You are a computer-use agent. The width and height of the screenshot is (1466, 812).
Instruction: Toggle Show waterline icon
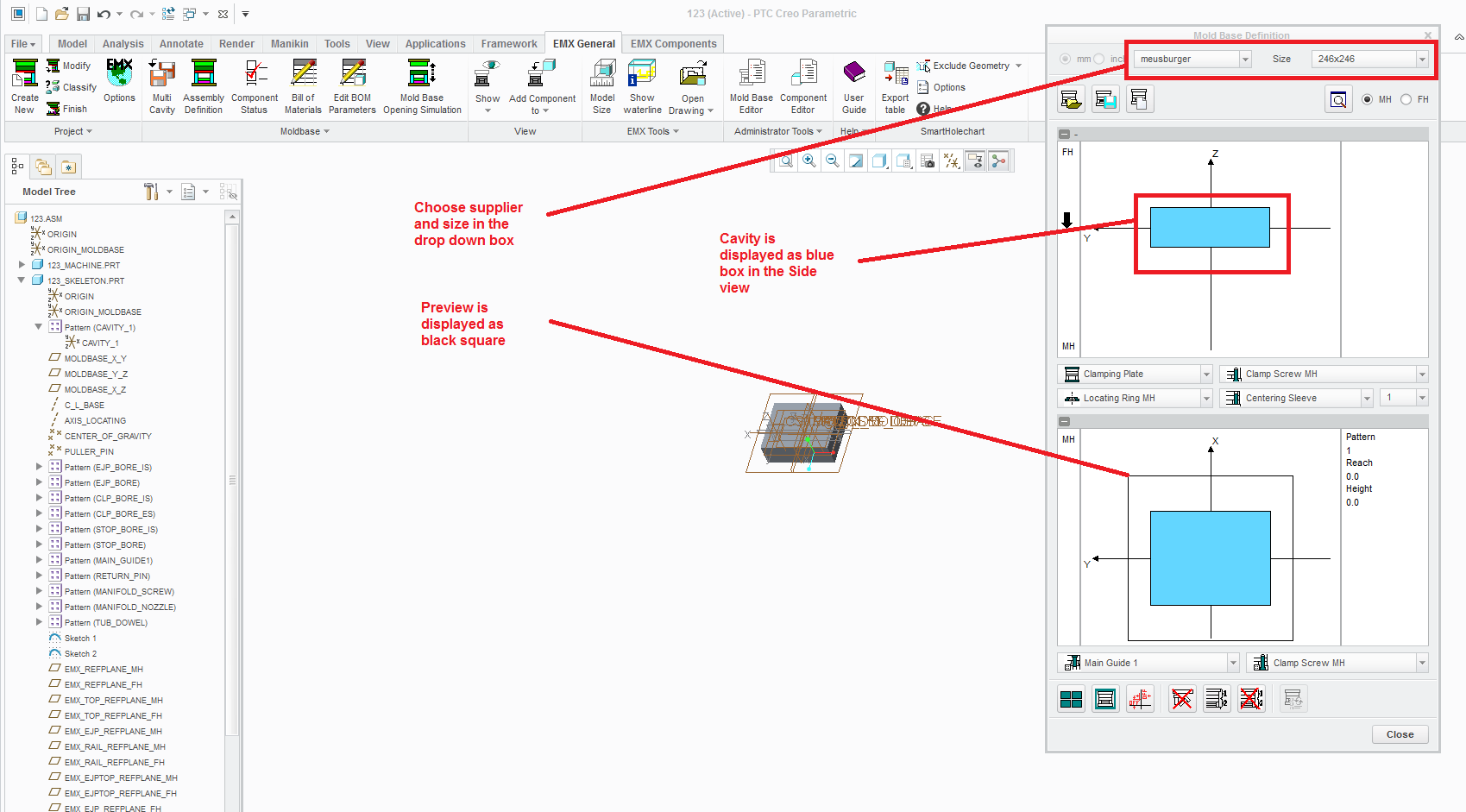pos(642,72)
